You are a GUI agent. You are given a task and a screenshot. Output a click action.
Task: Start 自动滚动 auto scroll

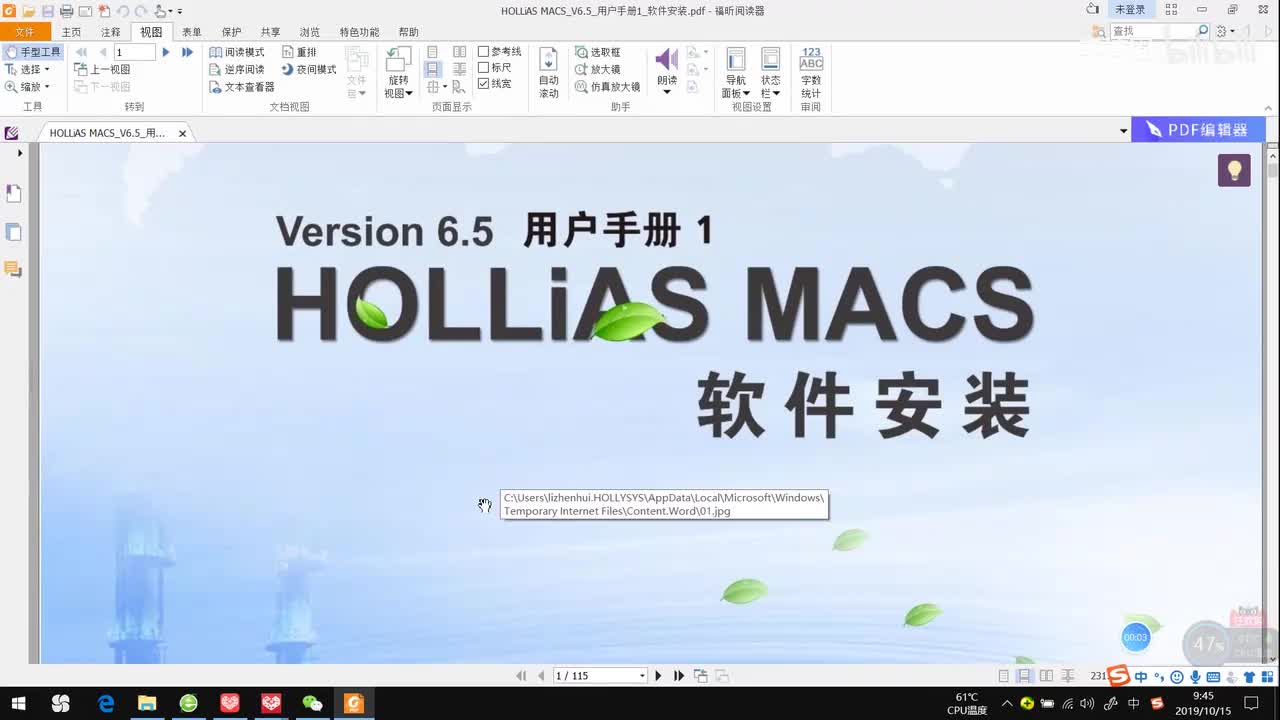(x=549, y=73)
